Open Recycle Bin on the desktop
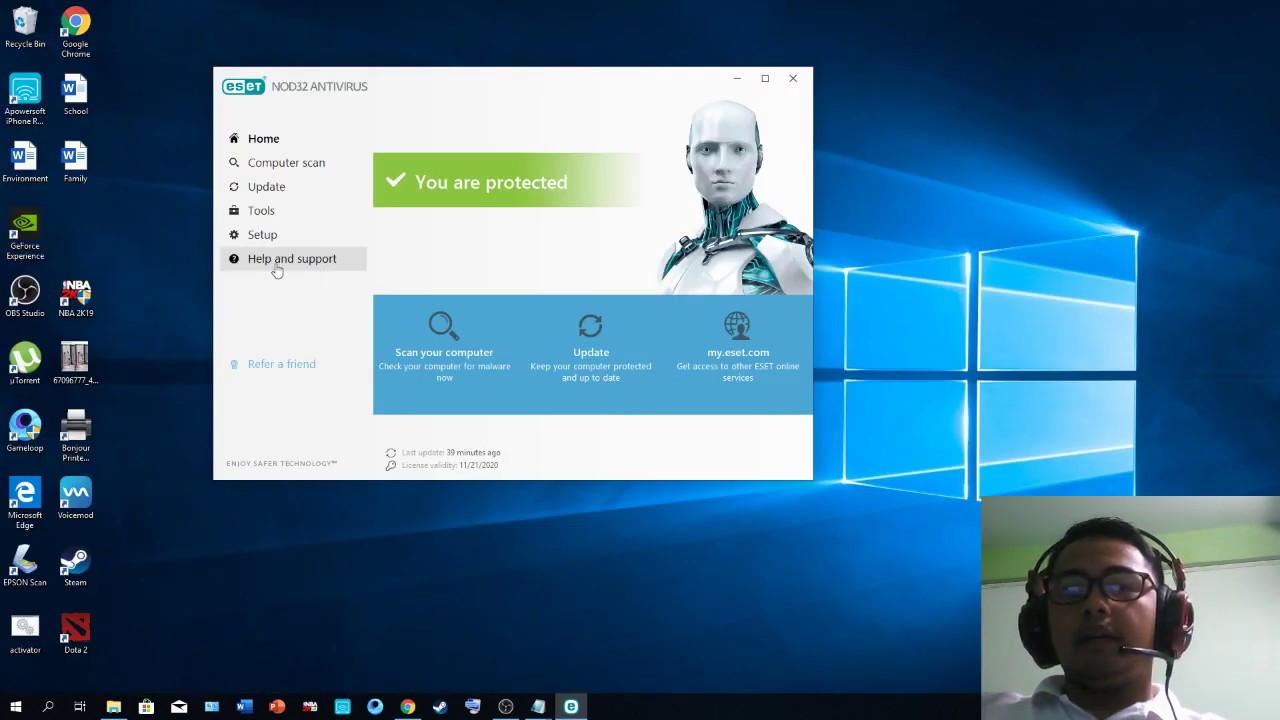The width and height of the screenshot is (1280, 720). [x=25, y=28]
